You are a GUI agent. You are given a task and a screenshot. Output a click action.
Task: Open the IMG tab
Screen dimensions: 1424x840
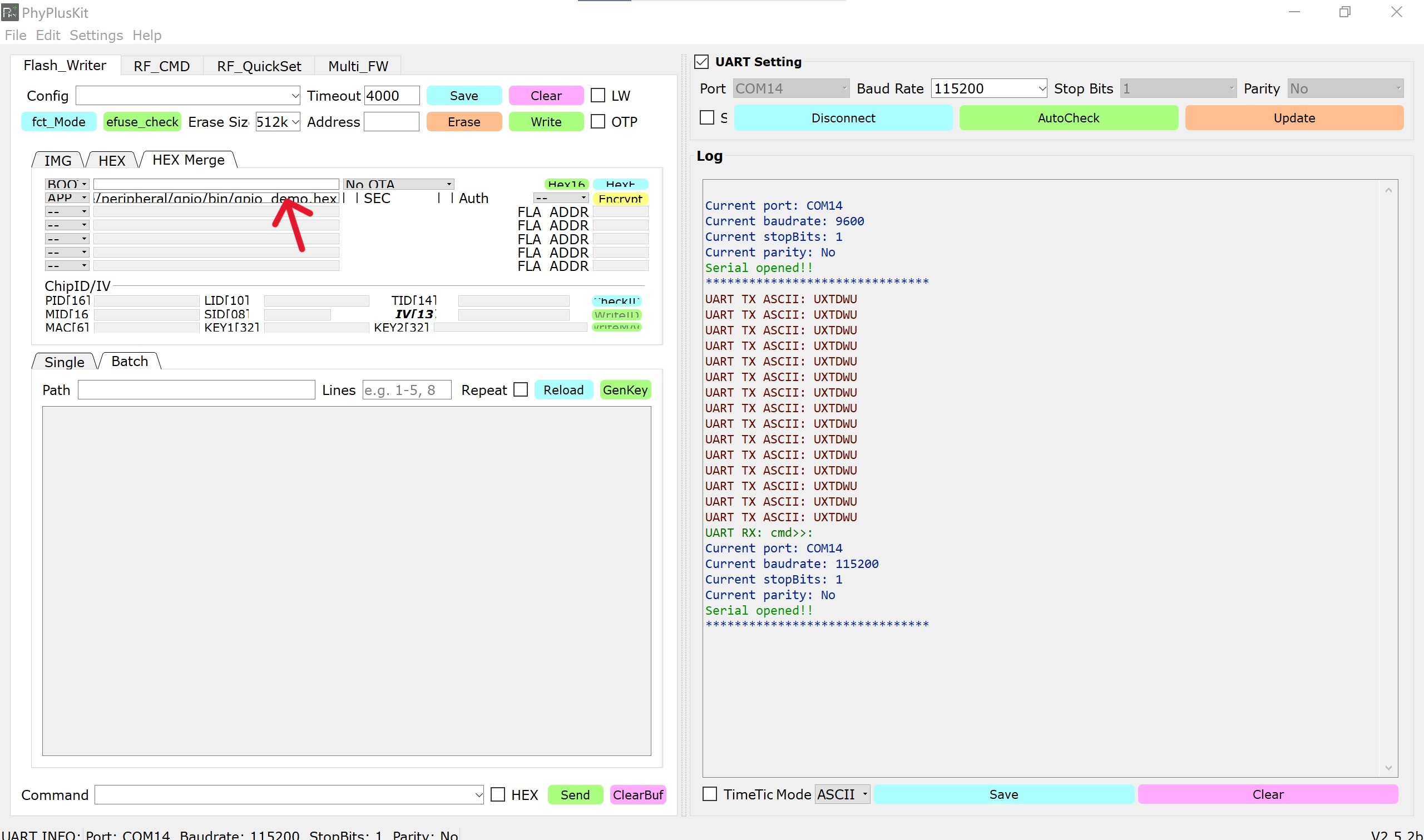[58, 161]
